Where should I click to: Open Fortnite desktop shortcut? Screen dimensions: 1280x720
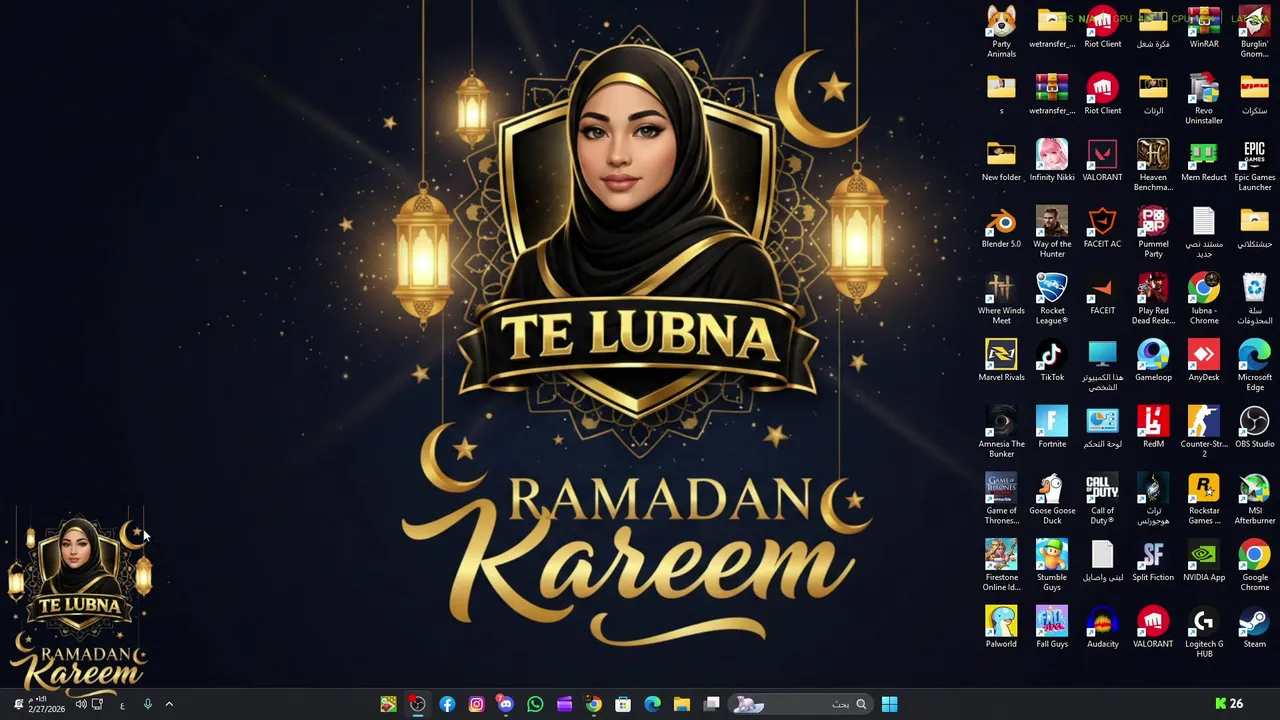tap(1052, 428)
